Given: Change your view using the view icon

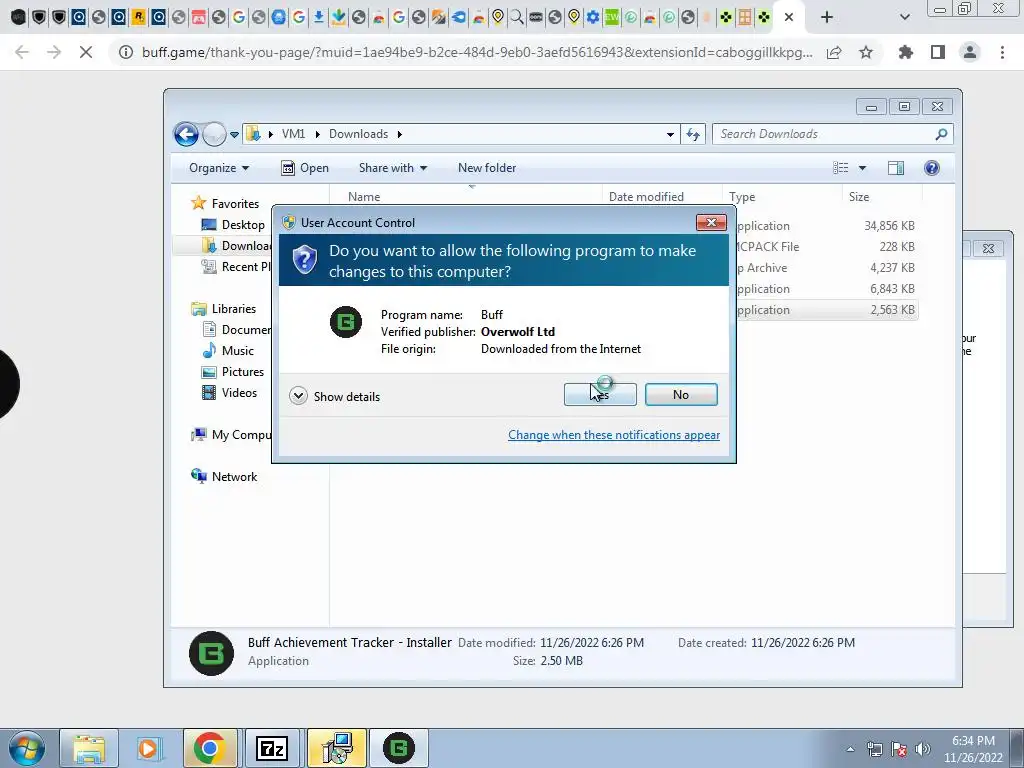Looking at the screenshot, I should [840, 168].
